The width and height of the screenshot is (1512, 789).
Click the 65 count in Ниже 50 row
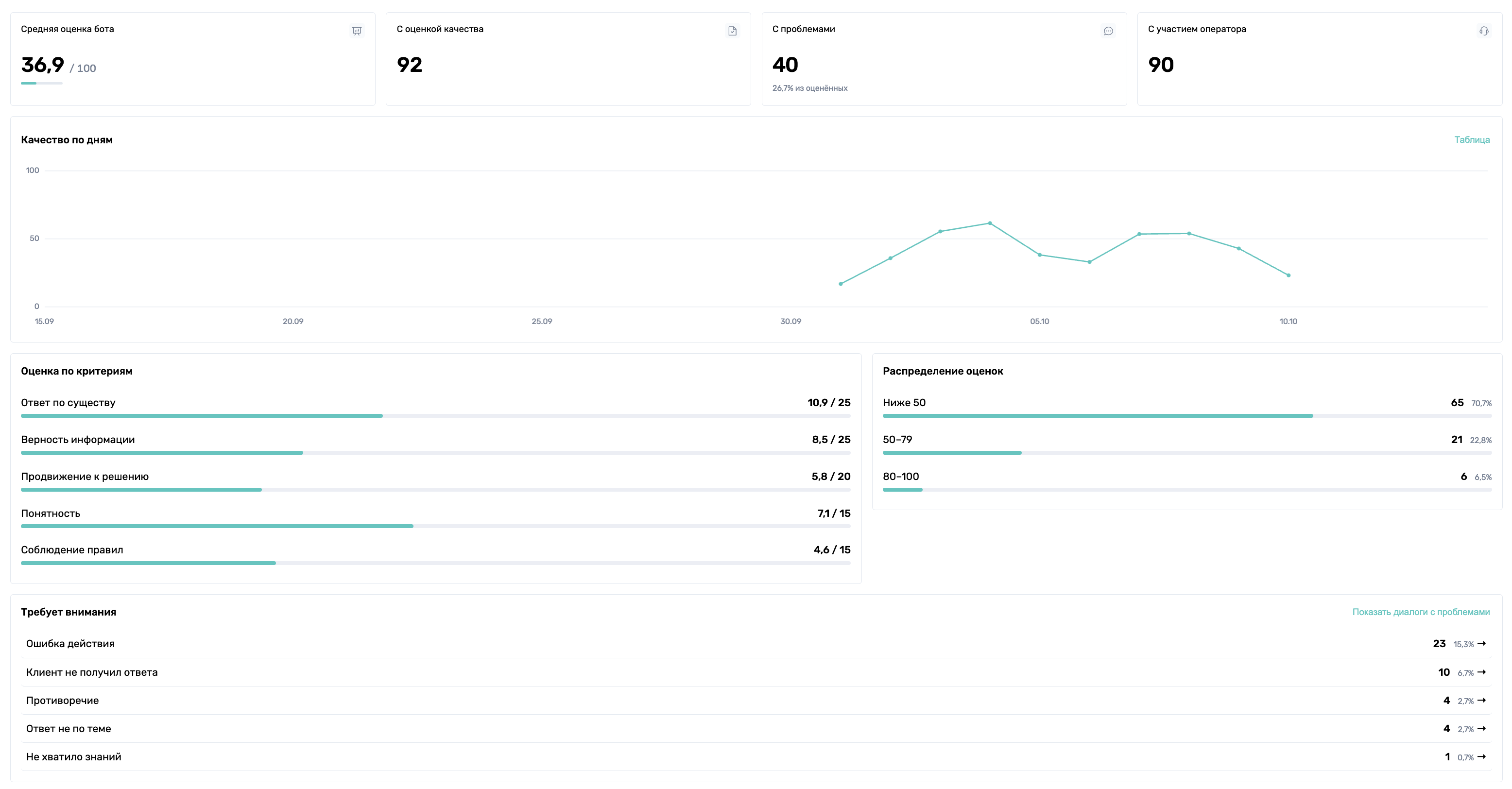1457,403
